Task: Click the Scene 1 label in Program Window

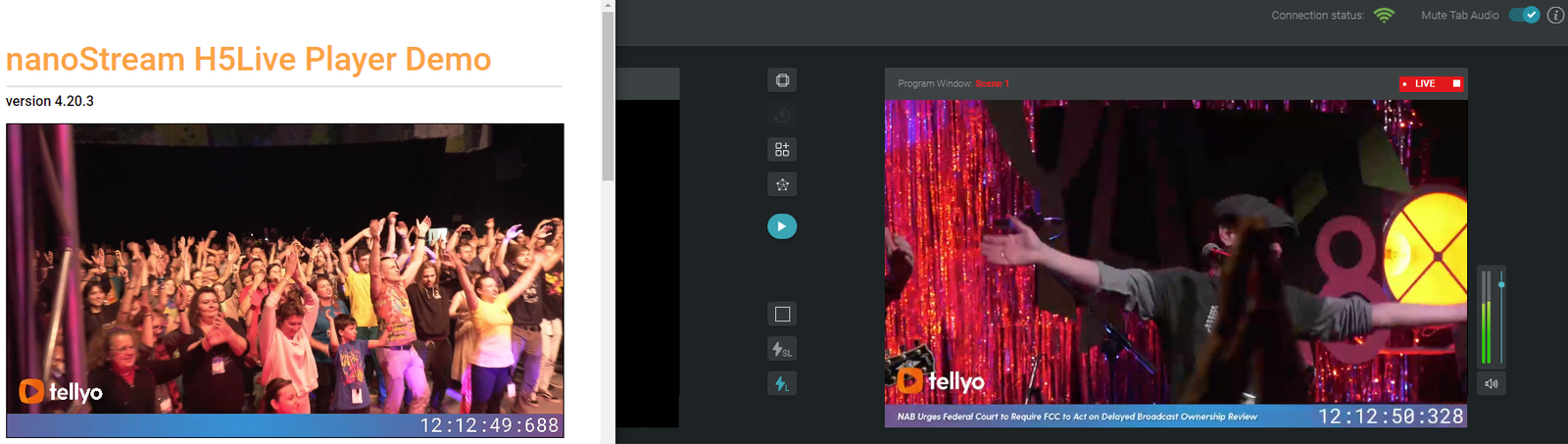Action: tap(992, 83)
